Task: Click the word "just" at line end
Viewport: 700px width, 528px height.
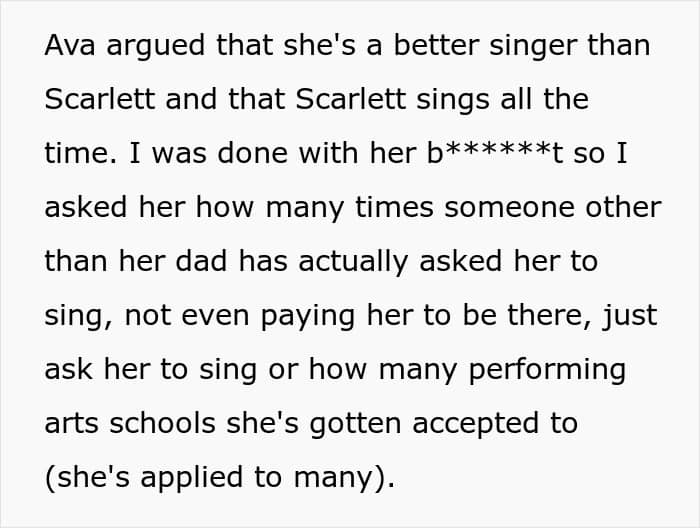Action: [x=630, y=318]
